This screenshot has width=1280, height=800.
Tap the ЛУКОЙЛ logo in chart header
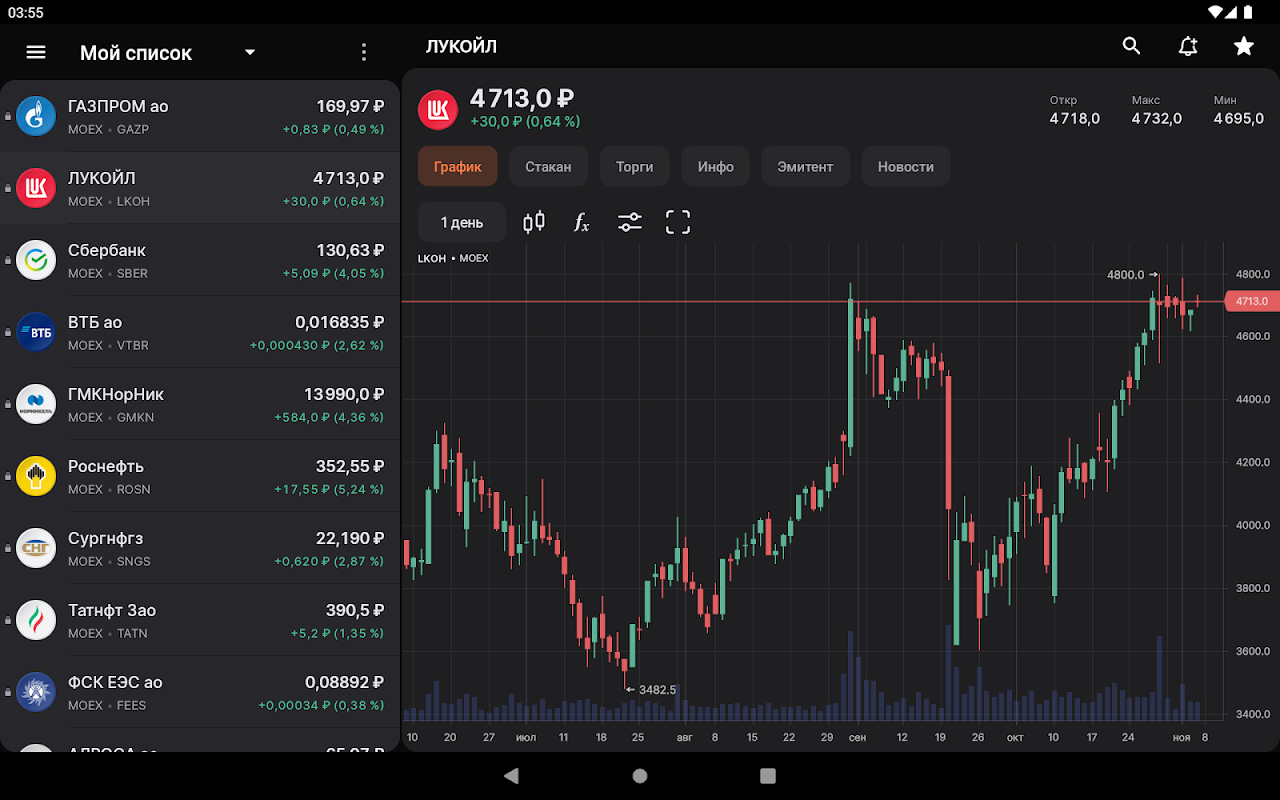tap(438, 110)
